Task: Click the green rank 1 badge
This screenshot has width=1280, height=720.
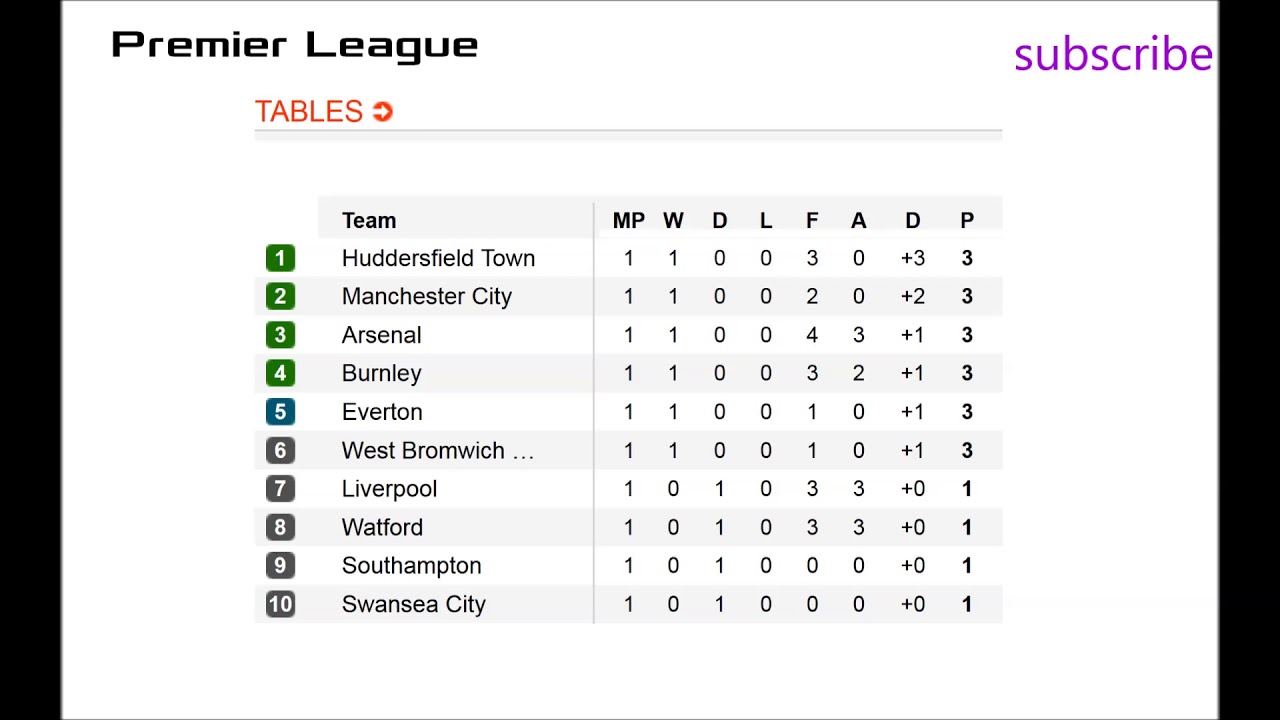Action: pyautogui.click(x=280, y=259)
